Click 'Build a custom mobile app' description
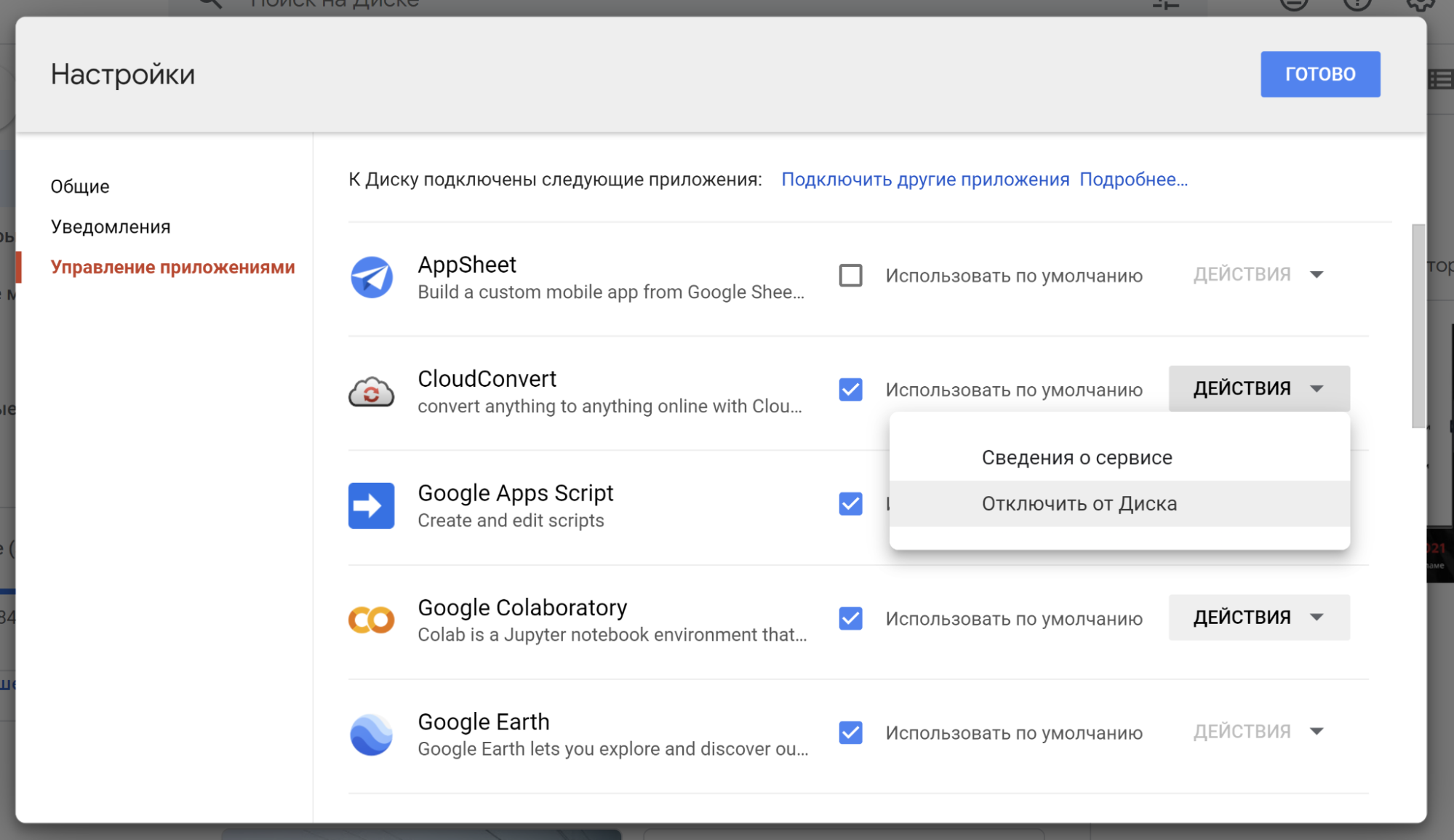The width and height of the screenshot is (1454, 840). 611,292
